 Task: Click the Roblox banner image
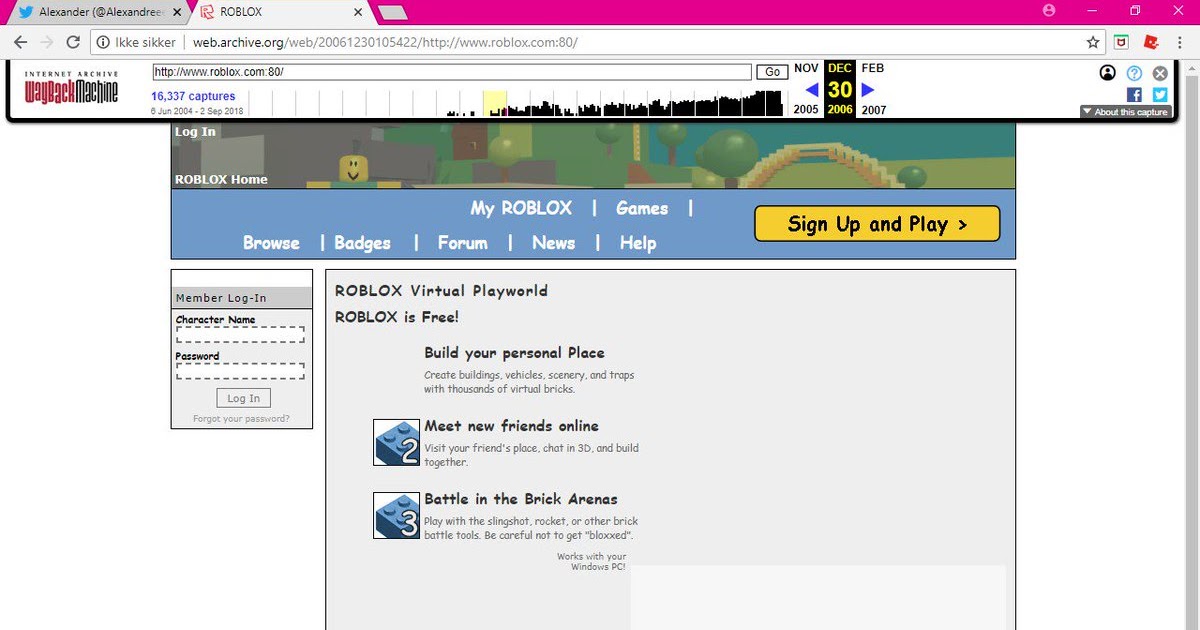point(593,155)
